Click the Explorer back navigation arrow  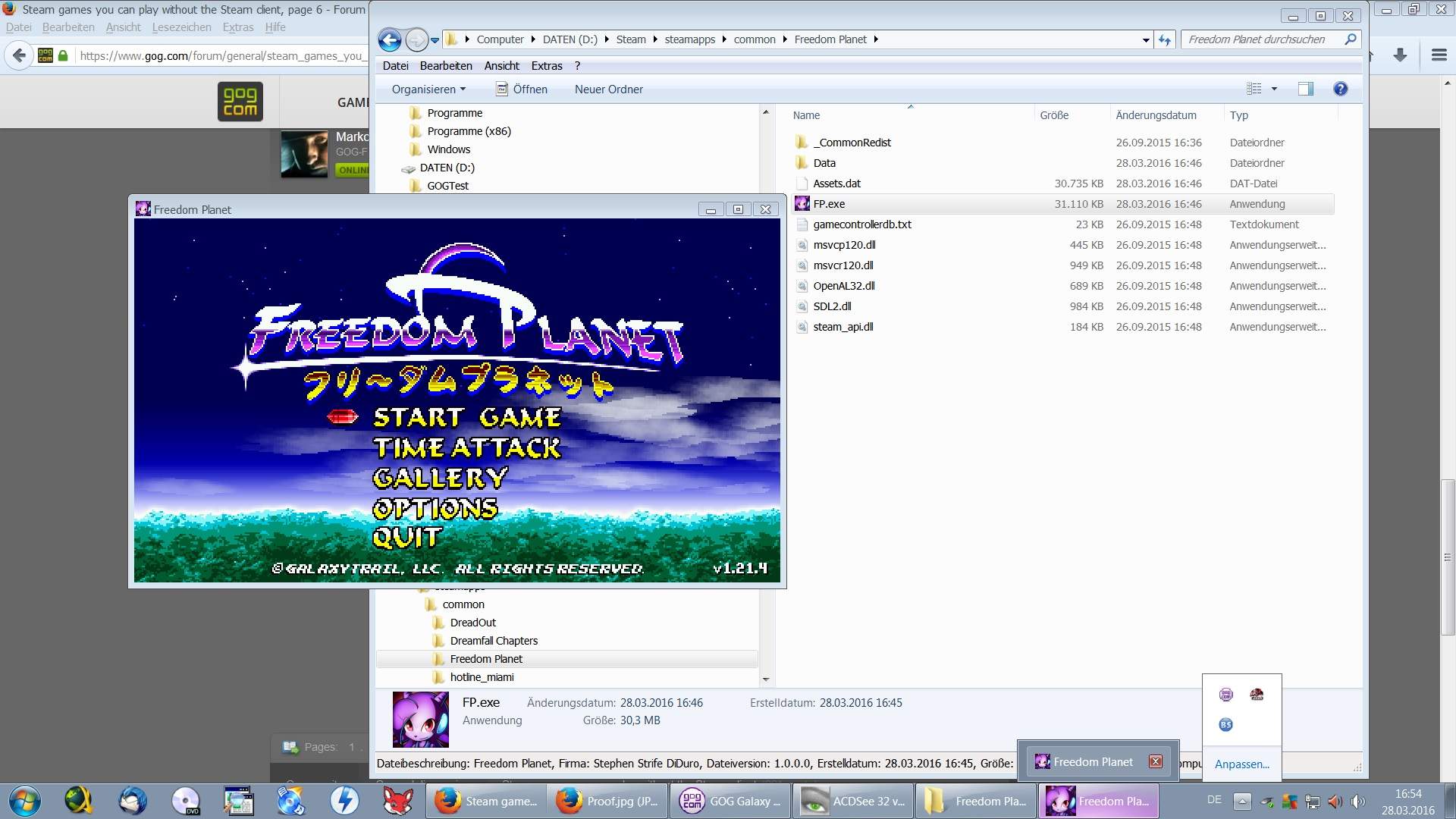(389, 39)
